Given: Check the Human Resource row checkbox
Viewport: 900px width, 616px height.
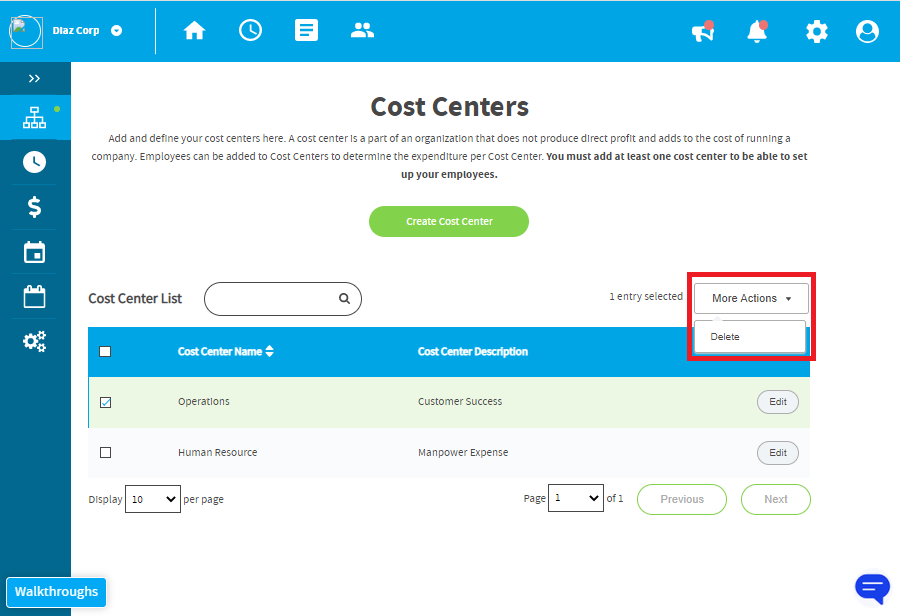Looking at the screenshot, I should [106, 452].
